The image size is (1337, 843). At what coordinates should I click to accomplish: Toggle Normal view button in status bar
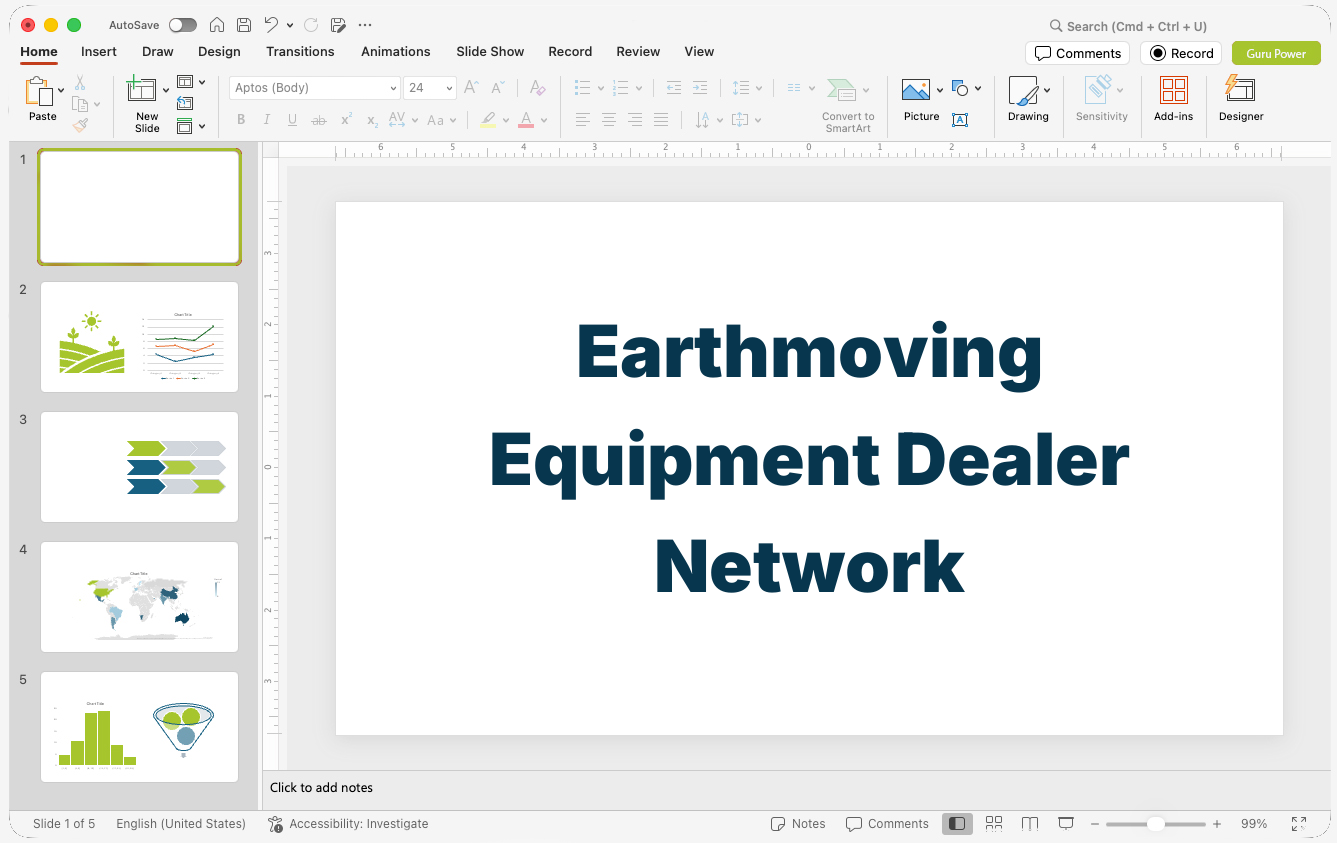[957, 824]
